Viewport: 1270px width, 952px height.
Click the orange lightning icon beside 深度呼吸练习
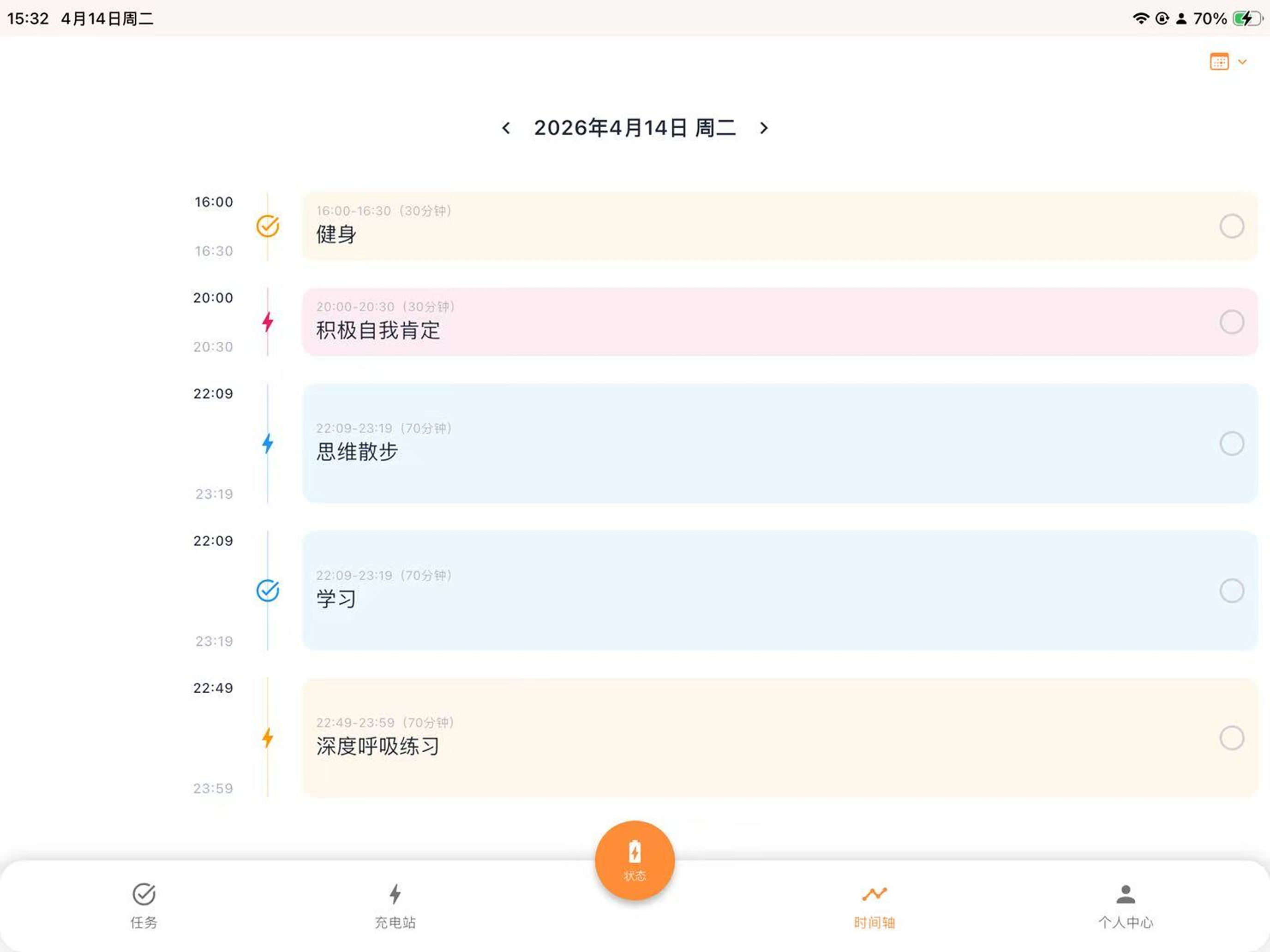[268, 738]
